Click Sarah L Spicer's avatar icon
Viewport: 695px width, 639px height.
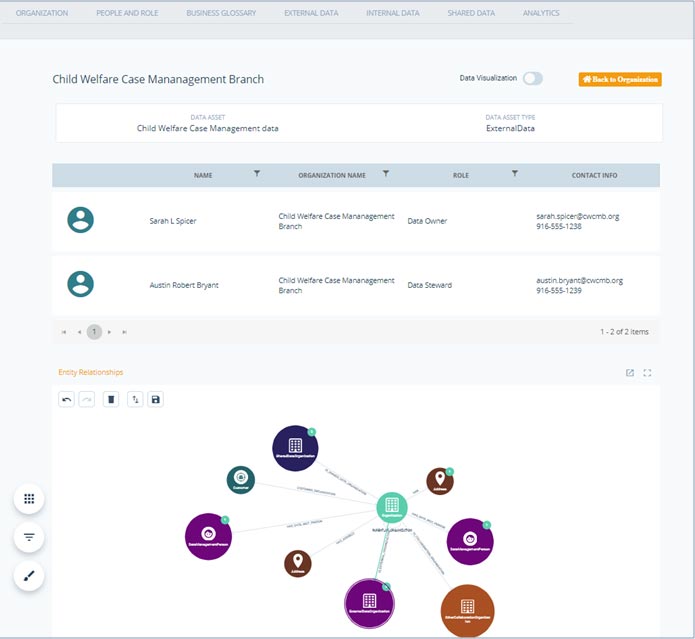(x=80, y=220)
